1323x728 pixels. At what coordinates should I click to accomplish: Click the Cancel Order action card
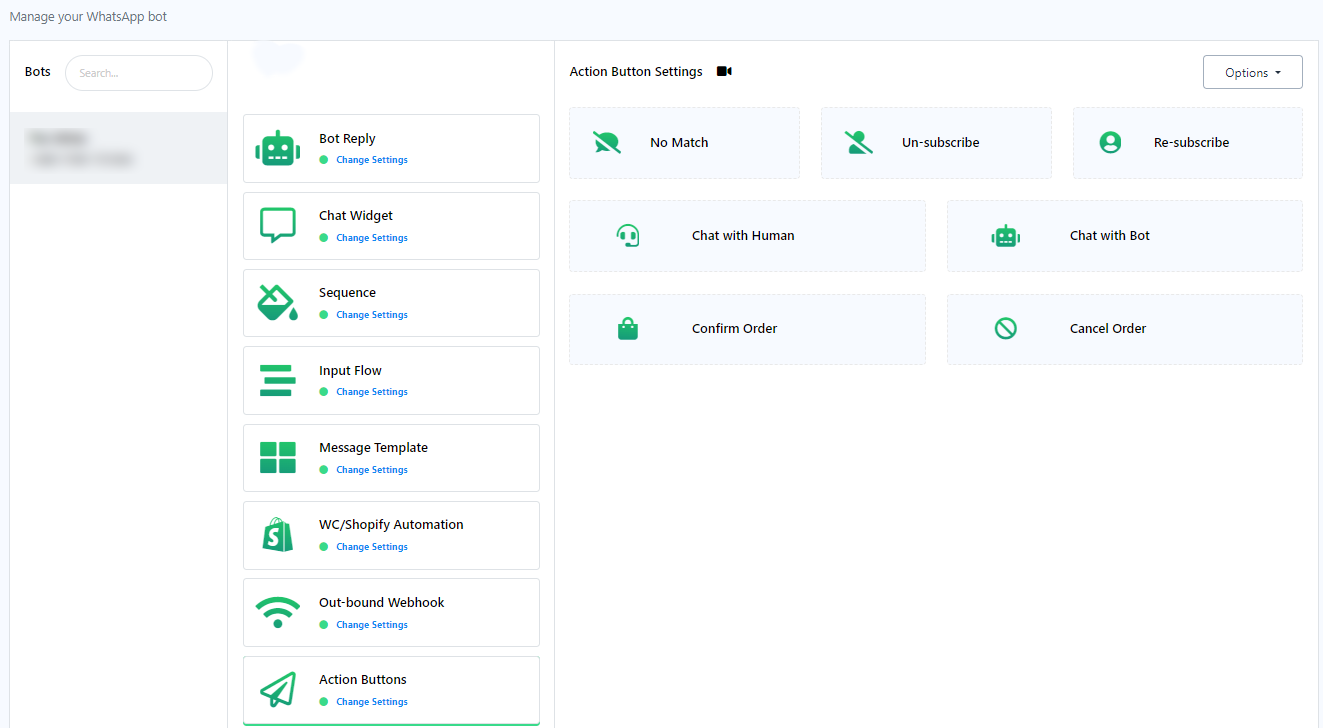click(1124, 329)
